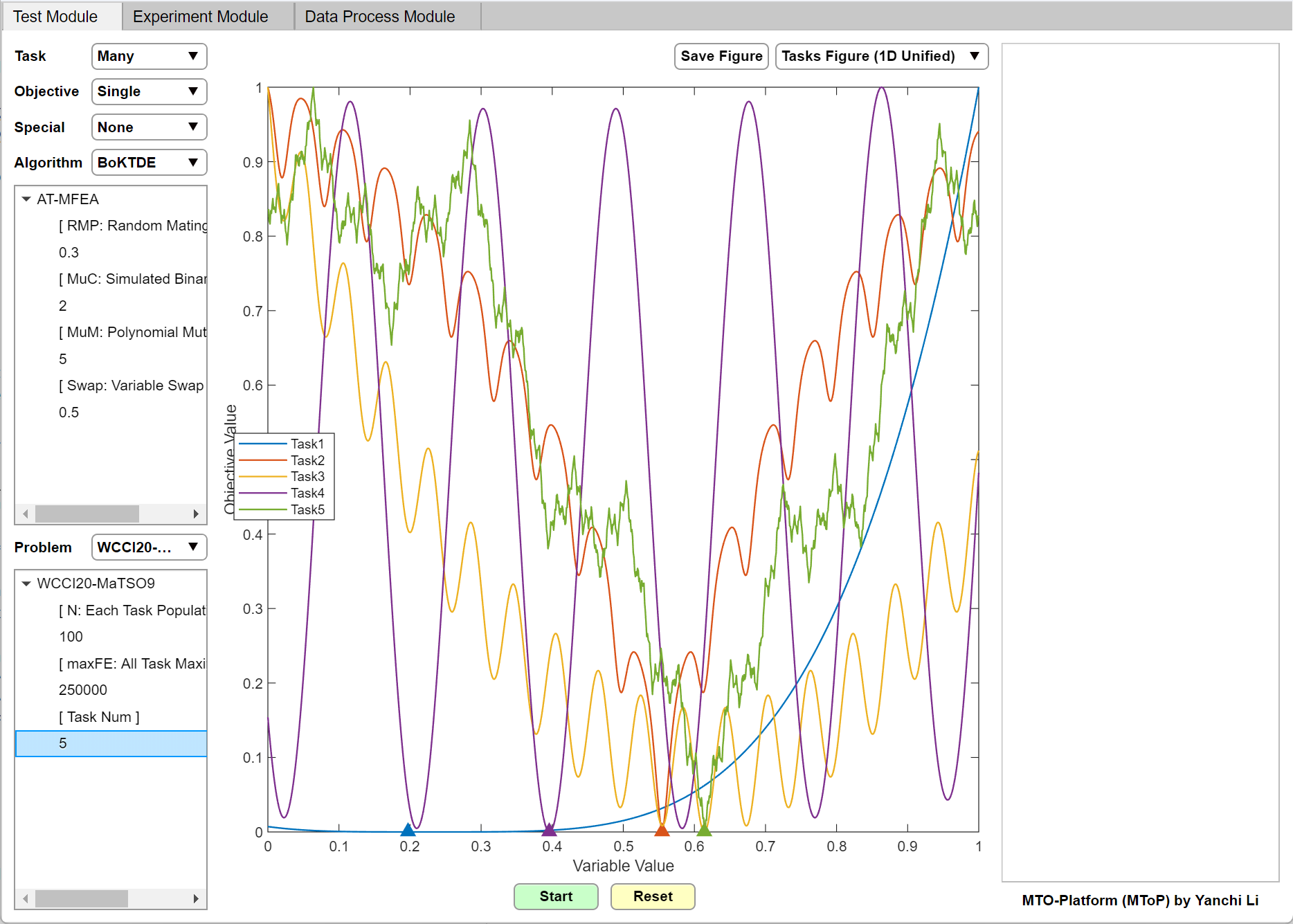Click the orange Task2 optimum triangle marker
Screen dimensions: 1293x924
[662, 829]
